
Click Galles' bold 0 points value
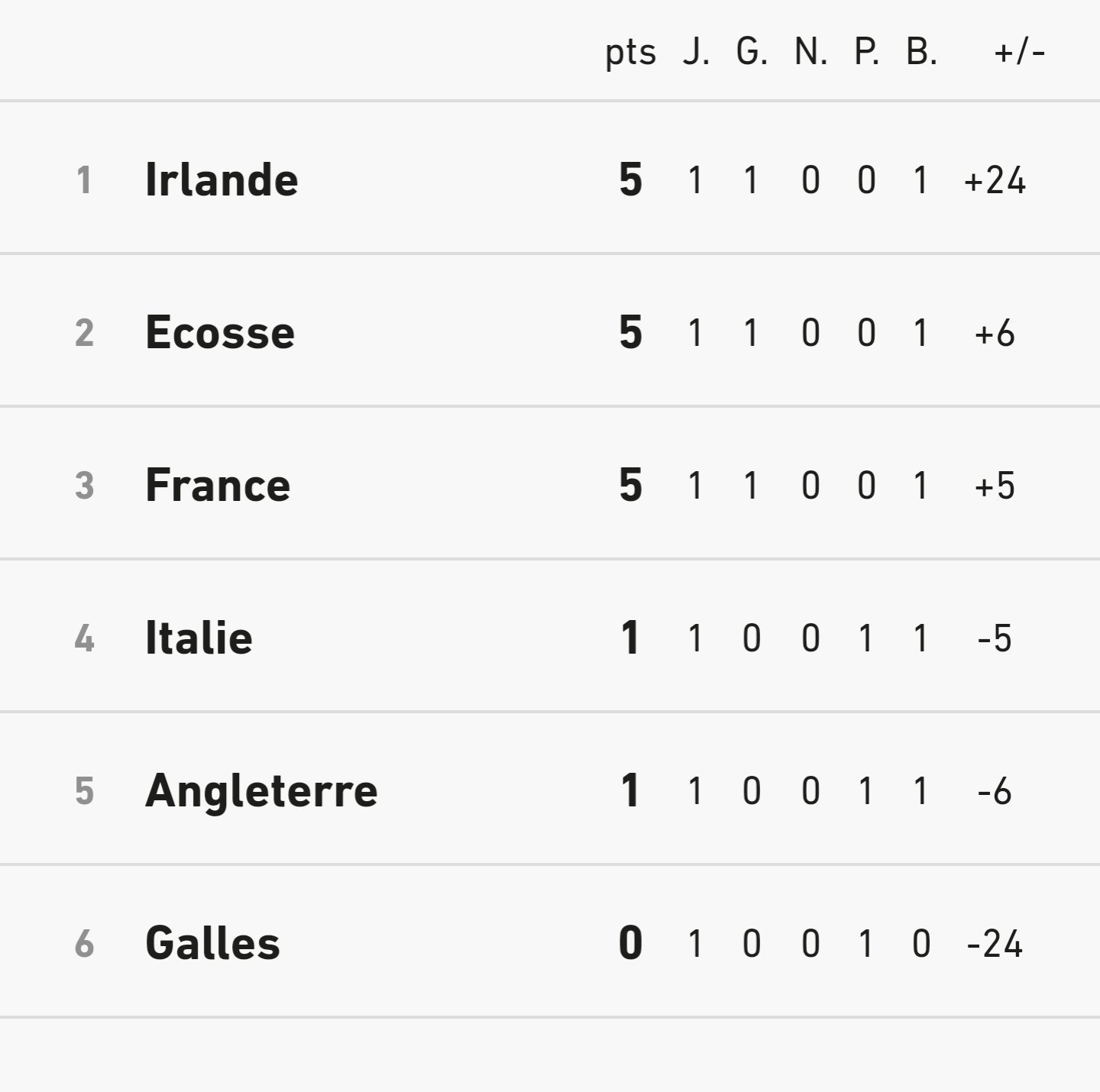[x=630, y=943]
